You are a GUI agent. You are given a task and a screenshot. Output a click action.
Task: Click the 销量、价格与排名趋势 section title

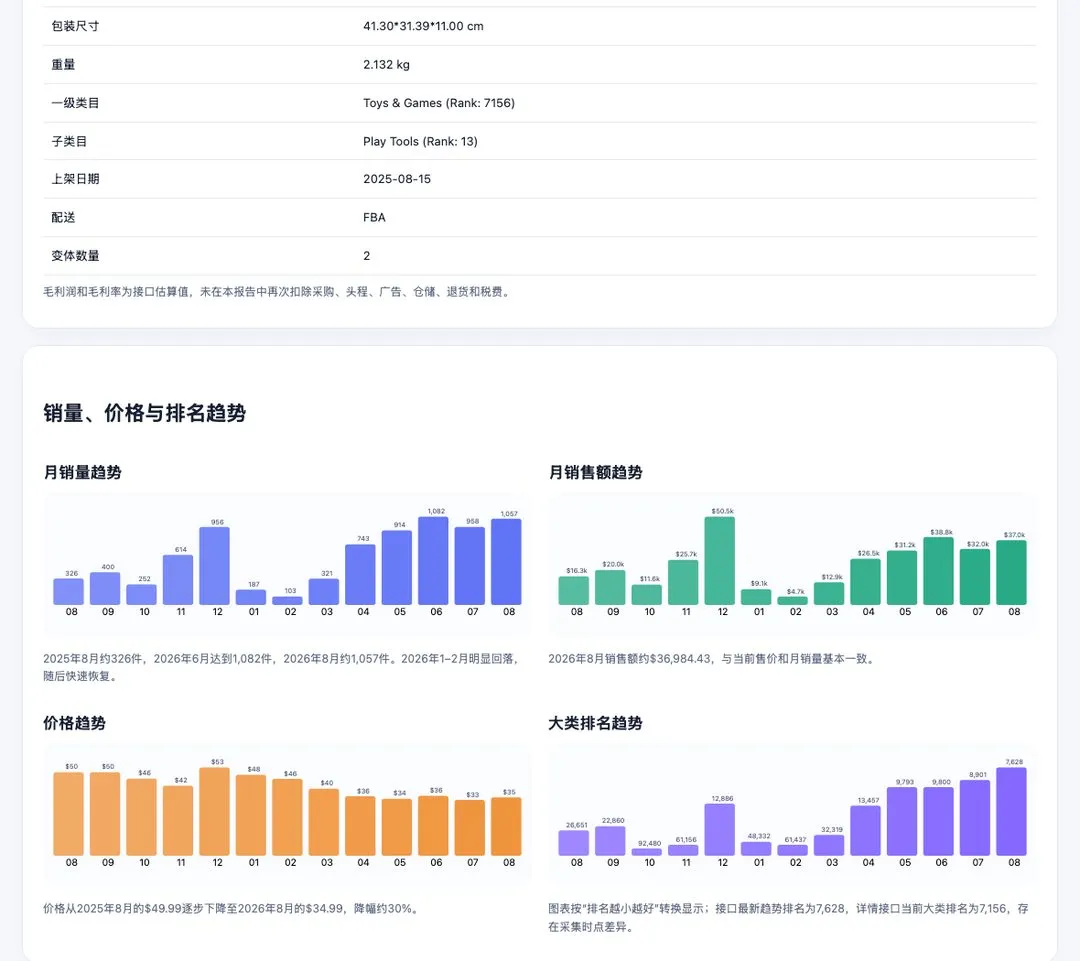click(145, 413)
